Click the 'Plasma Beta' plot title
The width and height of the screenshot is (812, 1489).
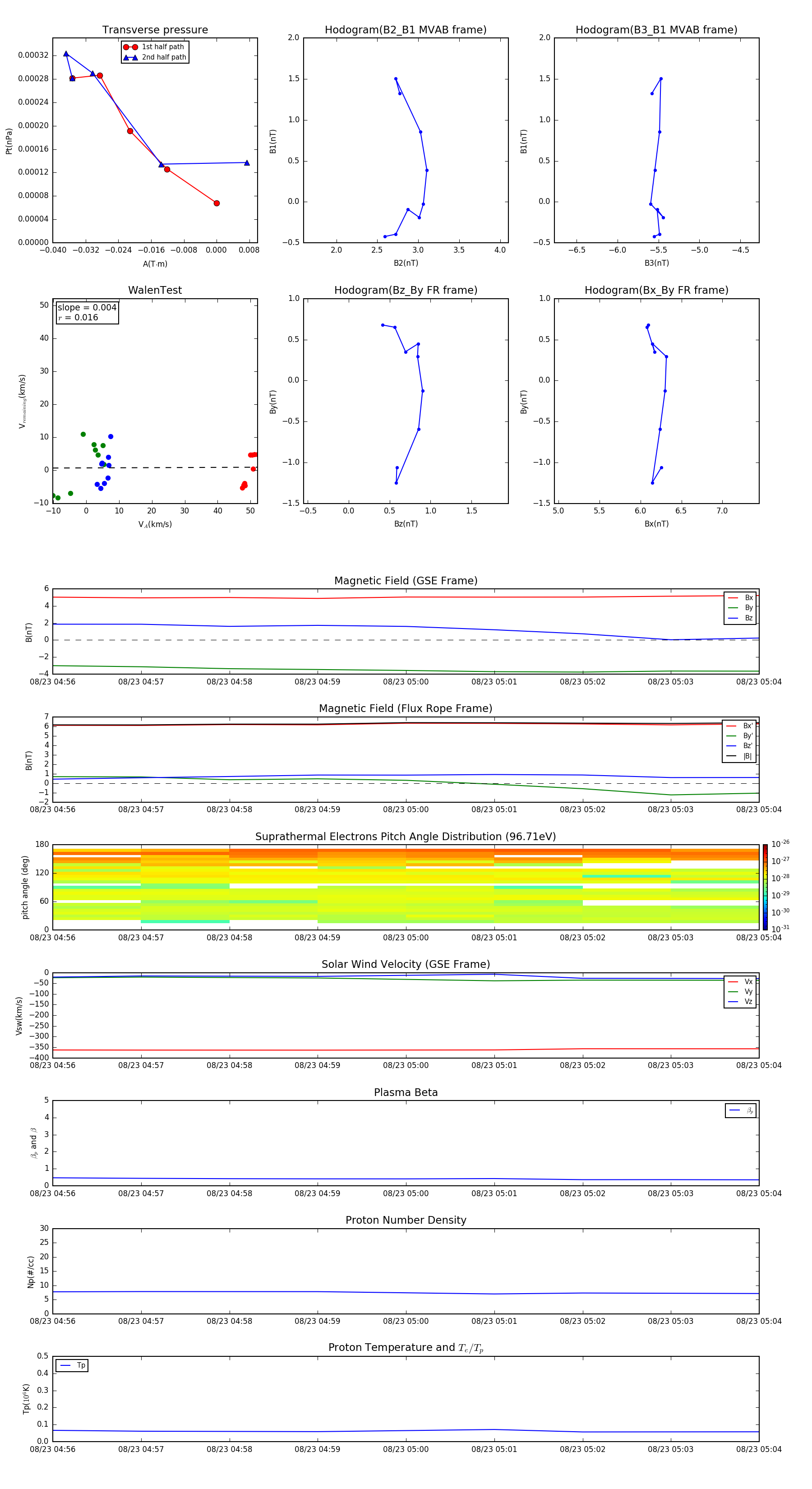tap(406, 1092)
